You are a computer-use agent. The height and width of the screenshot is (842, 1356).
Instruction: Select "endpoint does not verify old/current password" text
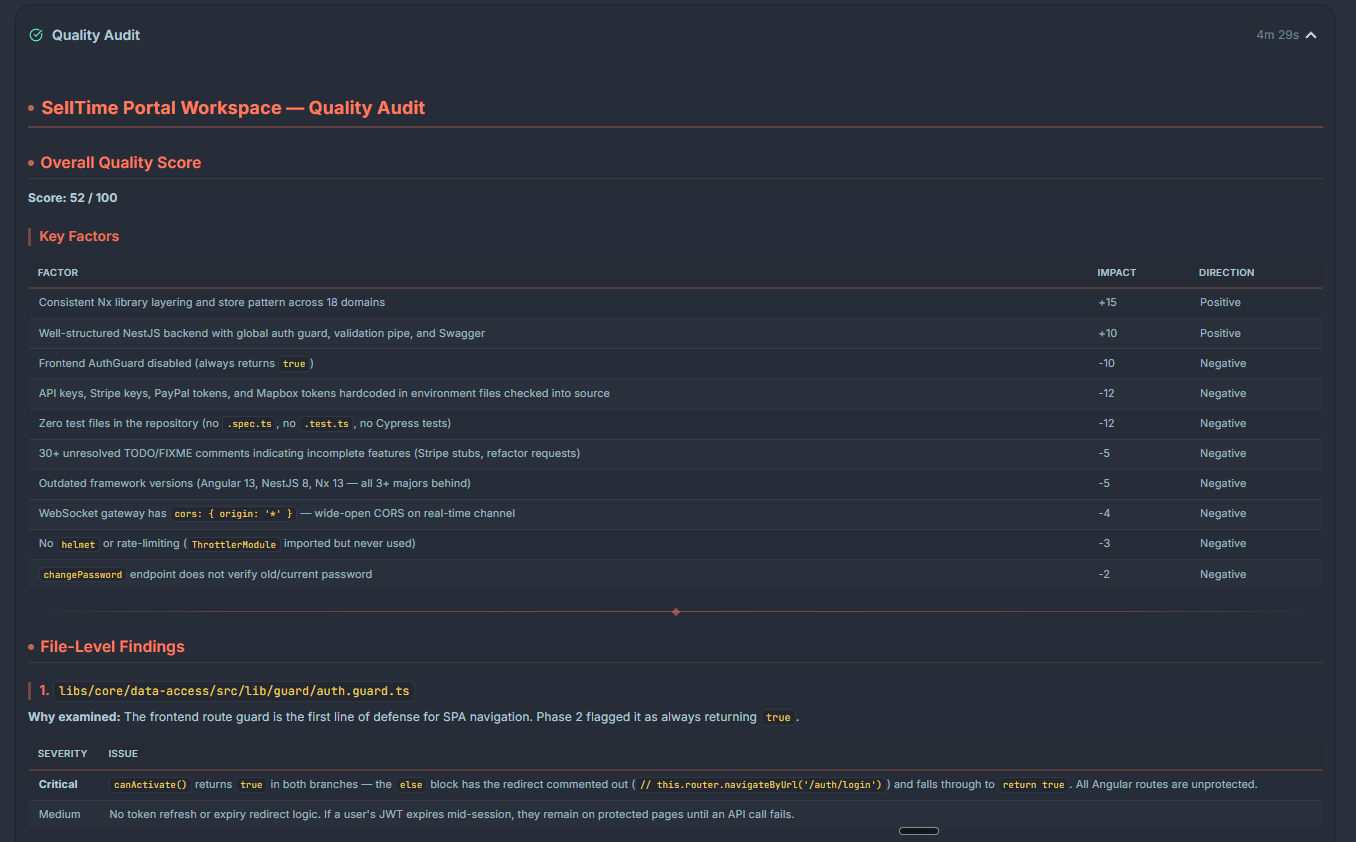point(251,574)
